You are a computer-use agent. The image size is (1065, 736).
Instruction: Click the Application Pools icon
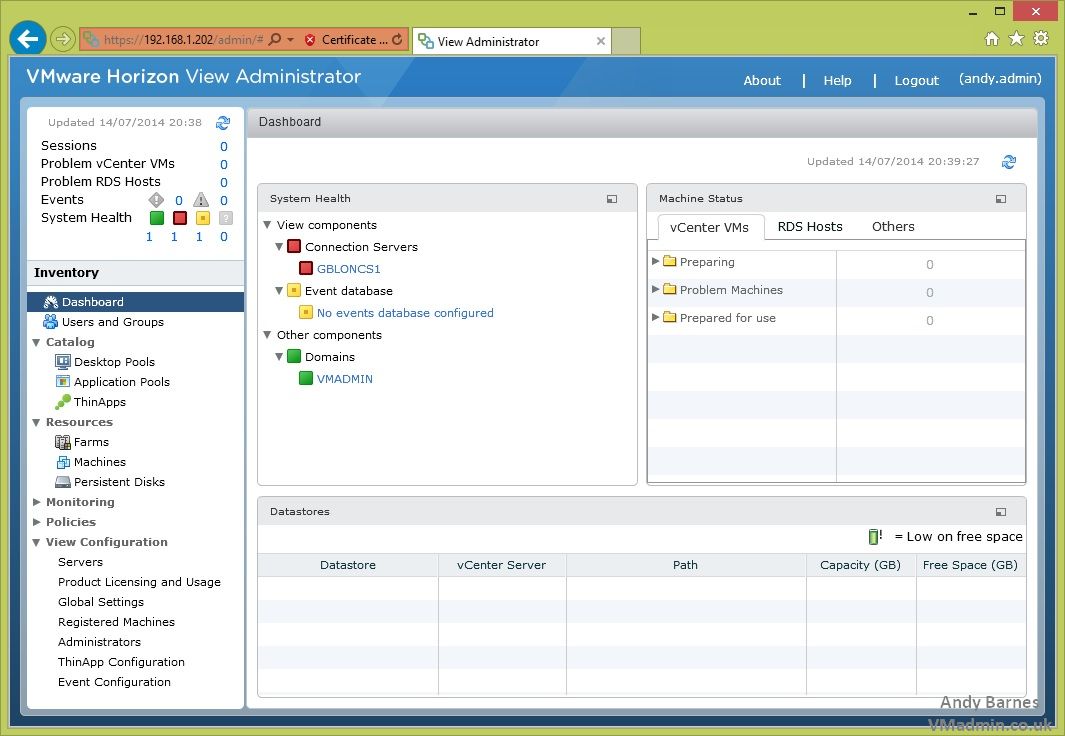62,382
